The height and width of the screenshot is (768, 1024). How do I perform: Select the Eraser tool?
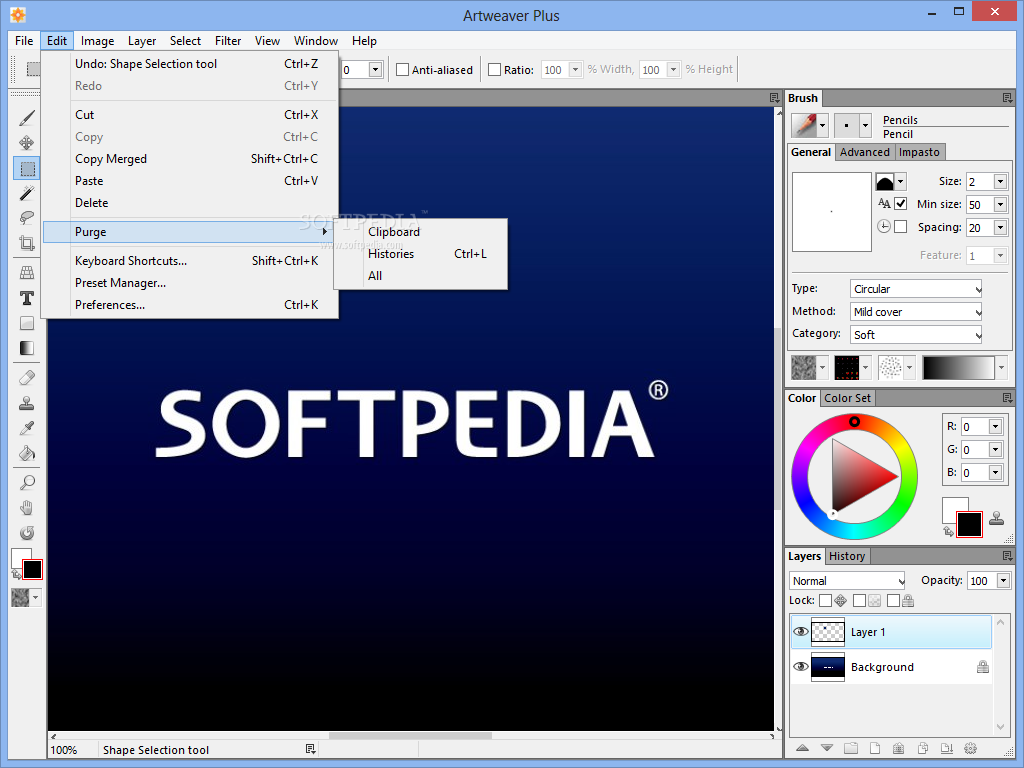click(27, 378)
